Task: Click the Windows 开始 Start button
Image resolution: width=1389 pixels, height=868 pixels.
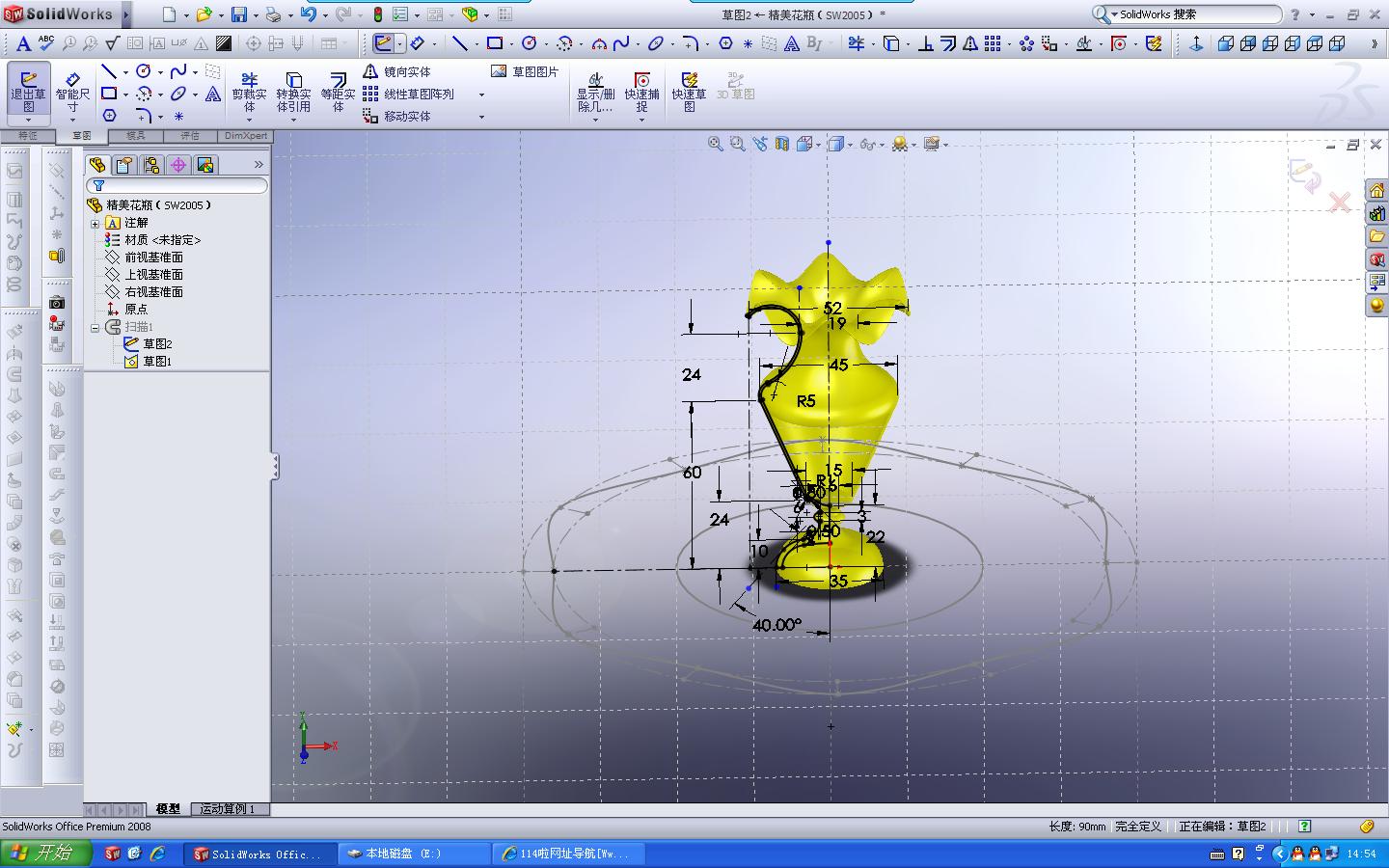Action: [45, 853]
